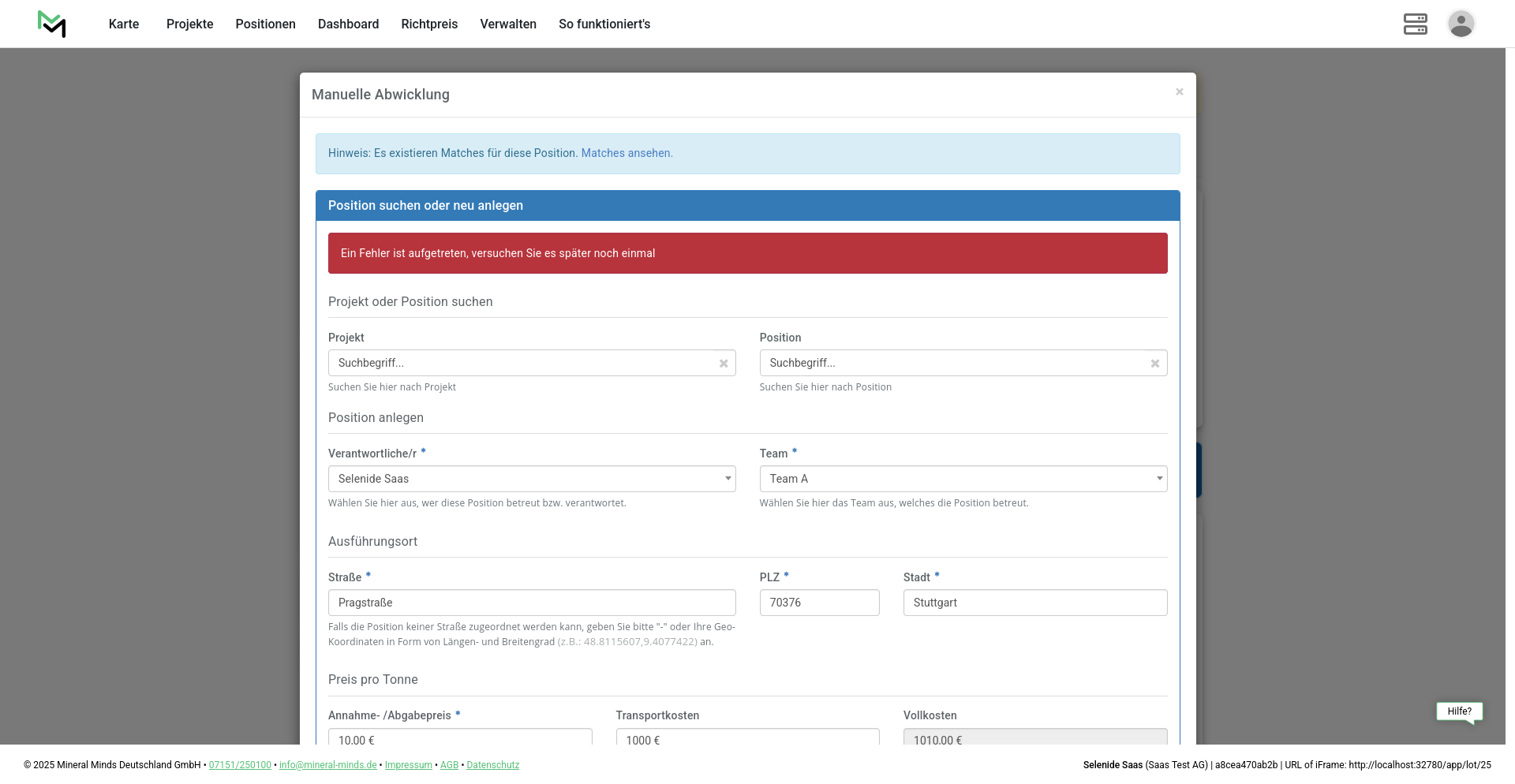Clear the Projekt search field
The height and width of the screenshot is (784, 1515).
[723, 364]
